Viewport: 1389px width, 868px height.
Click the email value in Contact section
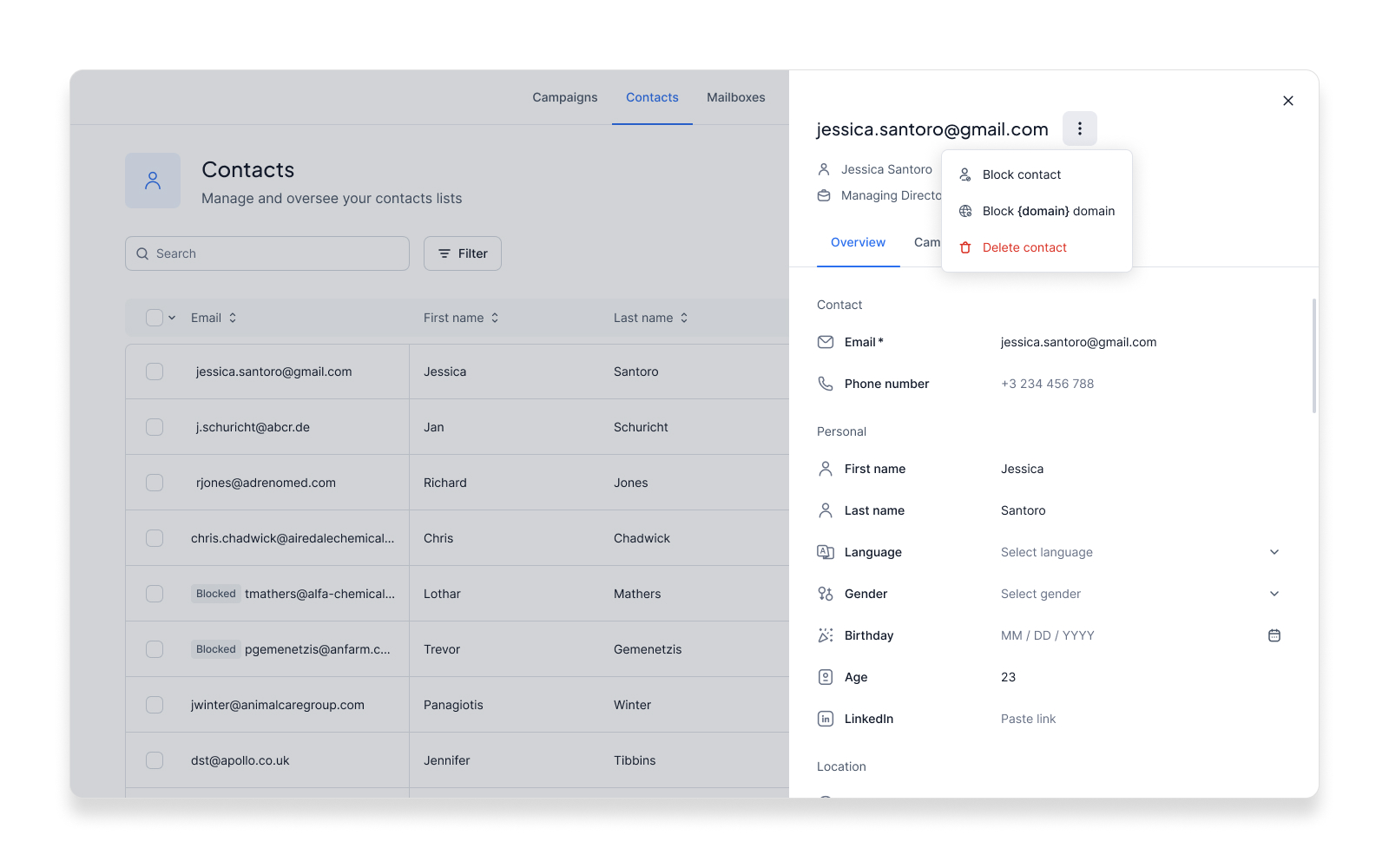pos(1078,342)
